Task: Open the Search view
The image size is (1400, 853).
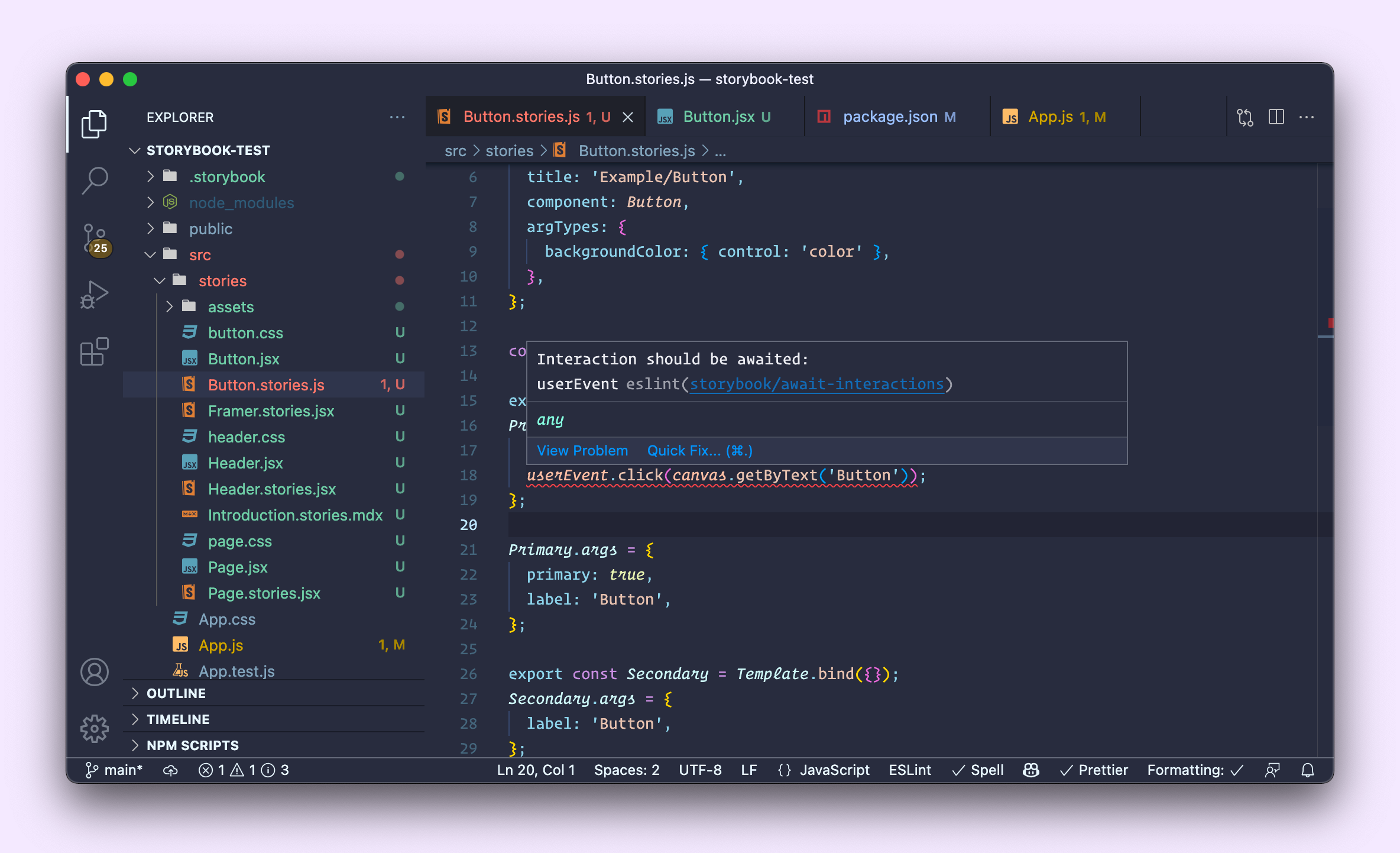Action: 95,180
